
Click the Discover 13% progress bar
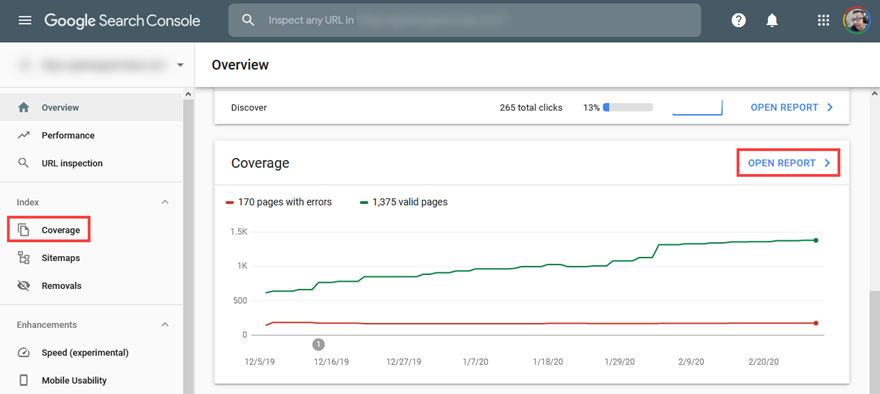pyautogui.click(x=627, y=107)
